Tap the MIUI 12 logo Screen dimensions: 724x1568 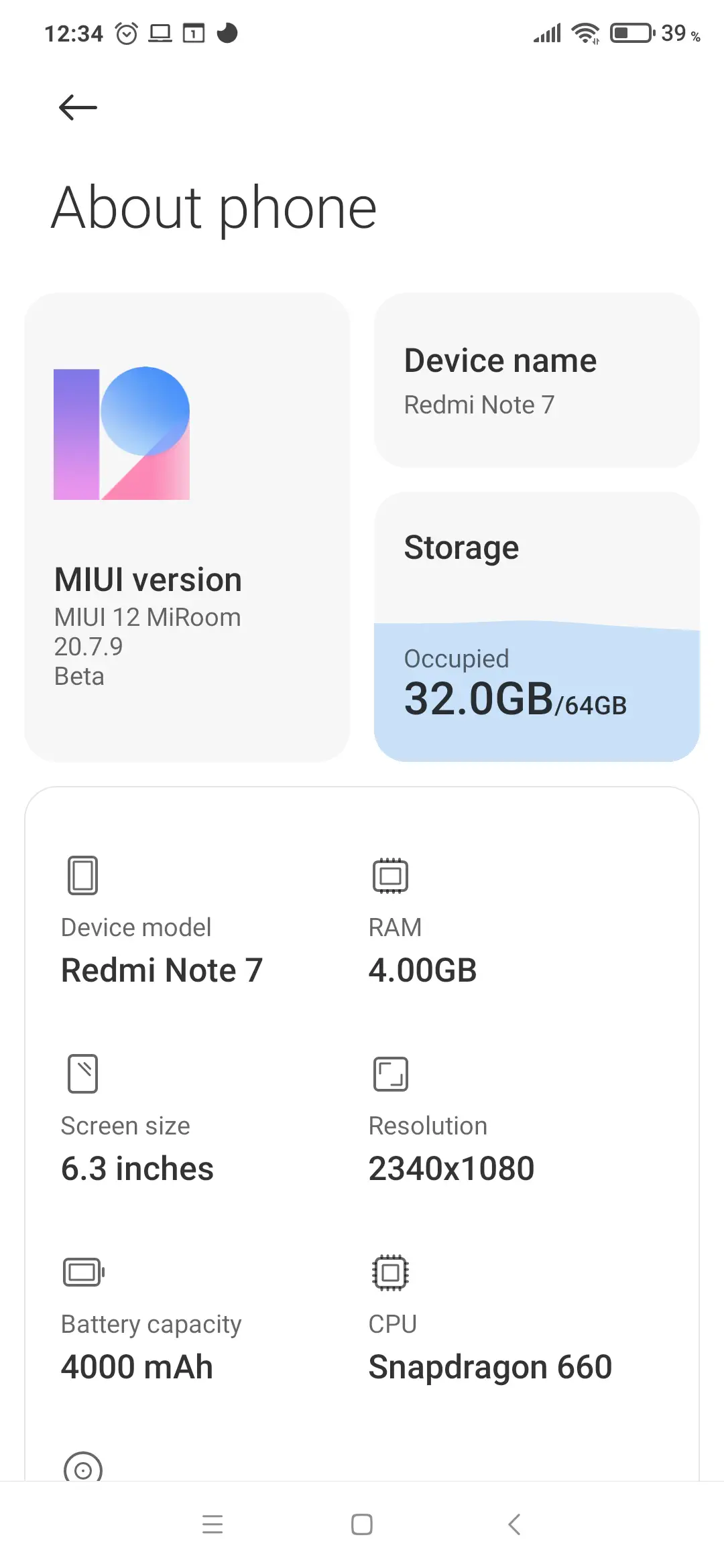point(121,434)
